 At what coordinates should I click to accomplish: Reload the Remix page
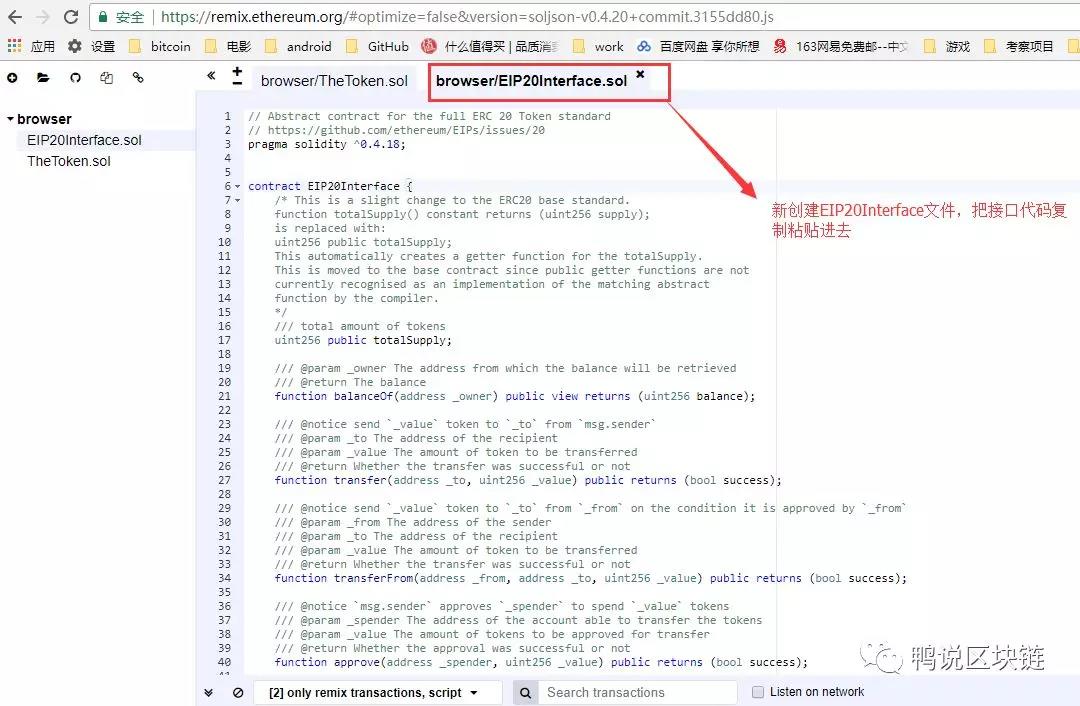(x=70, y=17)
